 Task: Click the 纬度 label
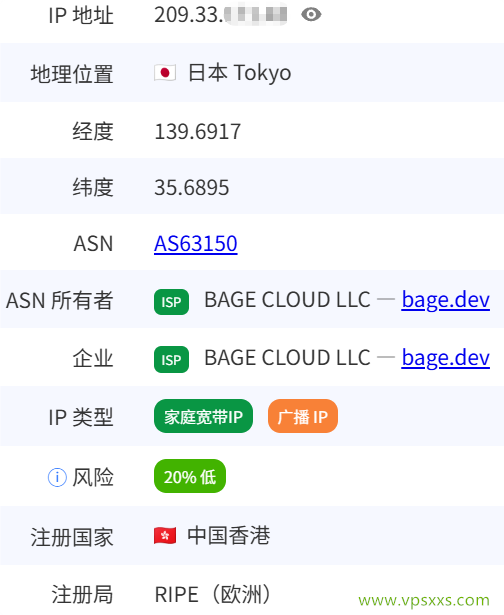93,187
